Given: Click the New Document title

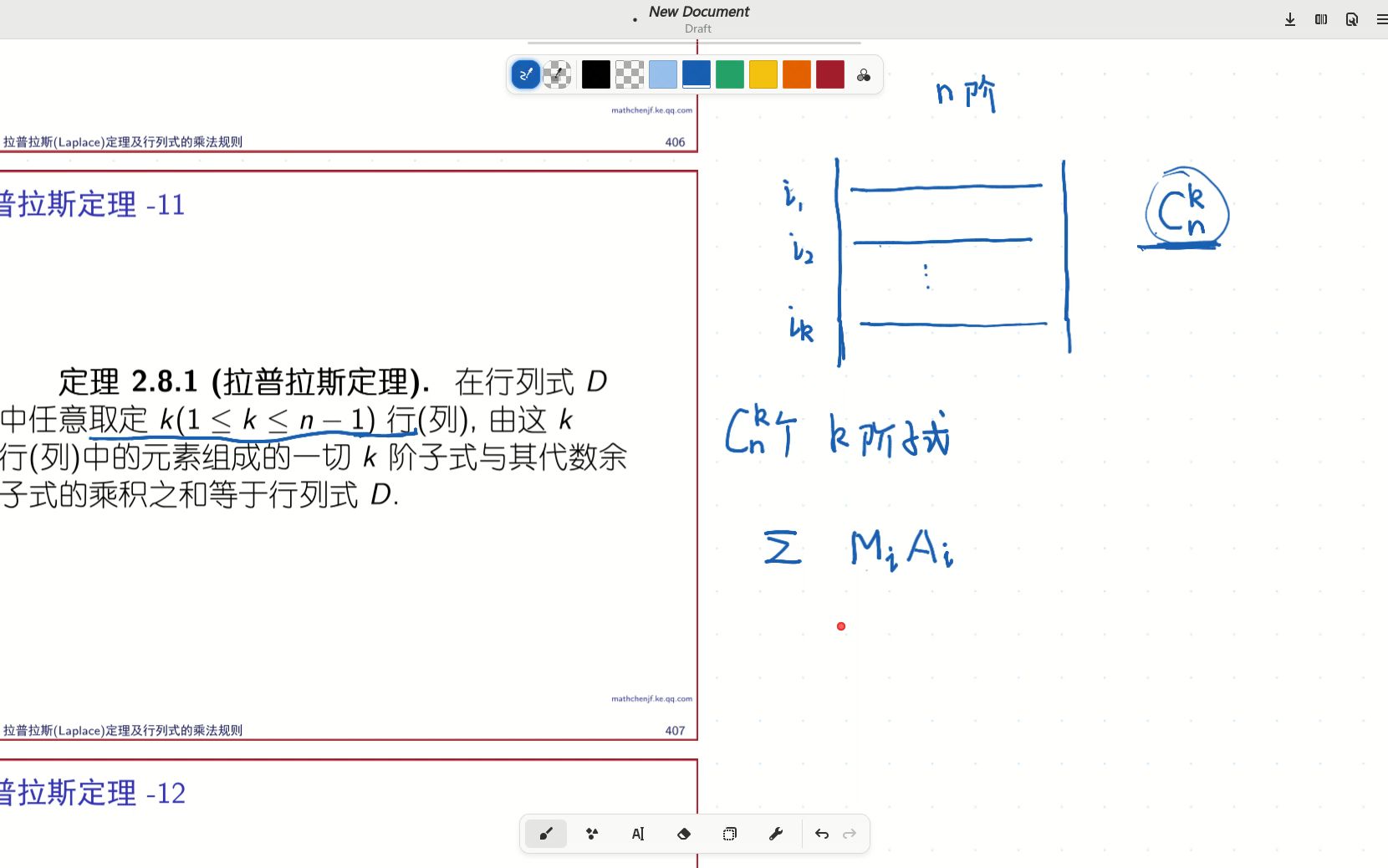Looking at the screenshot, I should pos(699,12).
